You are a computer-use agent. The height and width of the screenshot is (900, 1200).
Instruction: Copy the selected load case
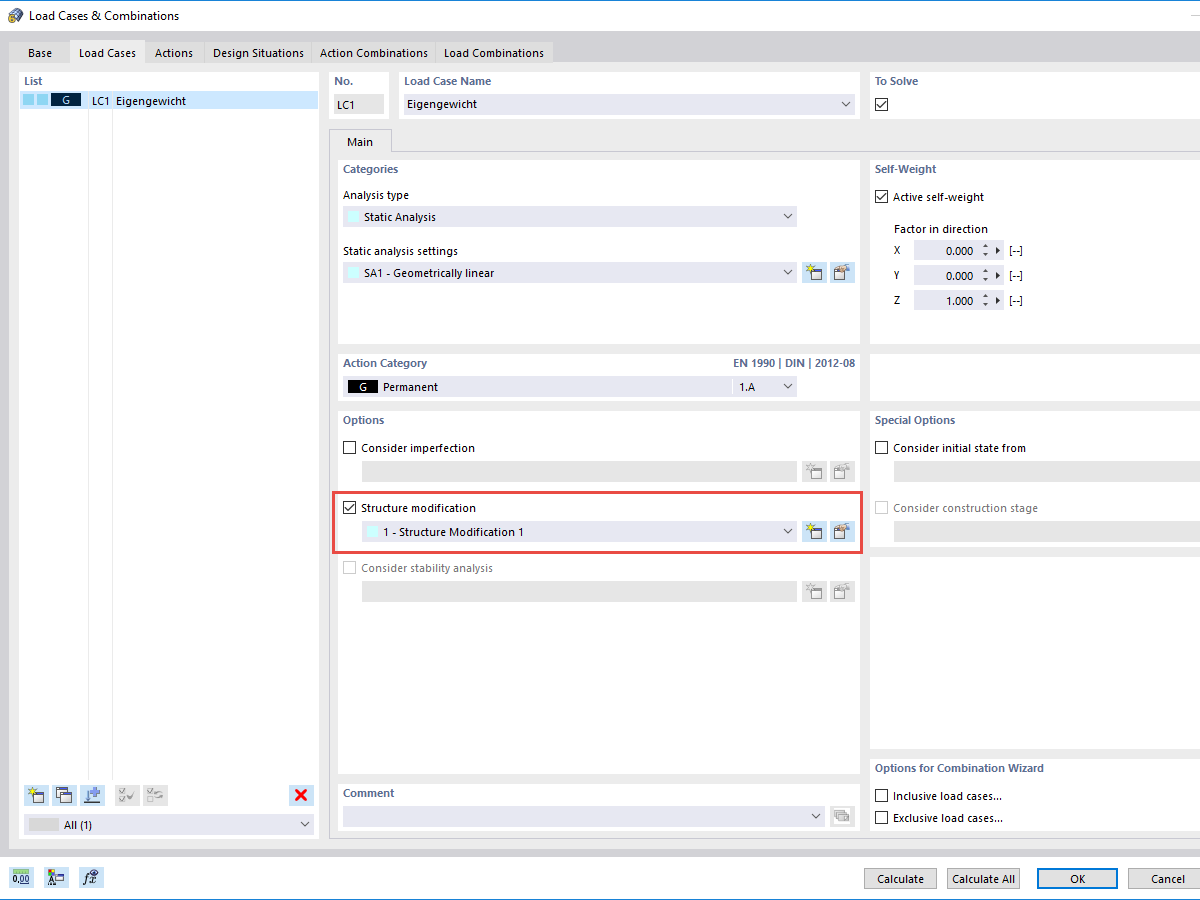coord(64,795)
